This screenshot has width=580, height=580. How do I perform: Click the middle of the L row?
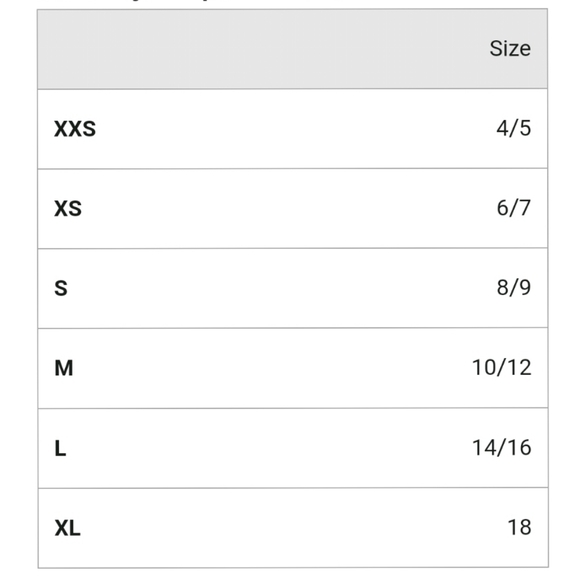pos(293,448)
